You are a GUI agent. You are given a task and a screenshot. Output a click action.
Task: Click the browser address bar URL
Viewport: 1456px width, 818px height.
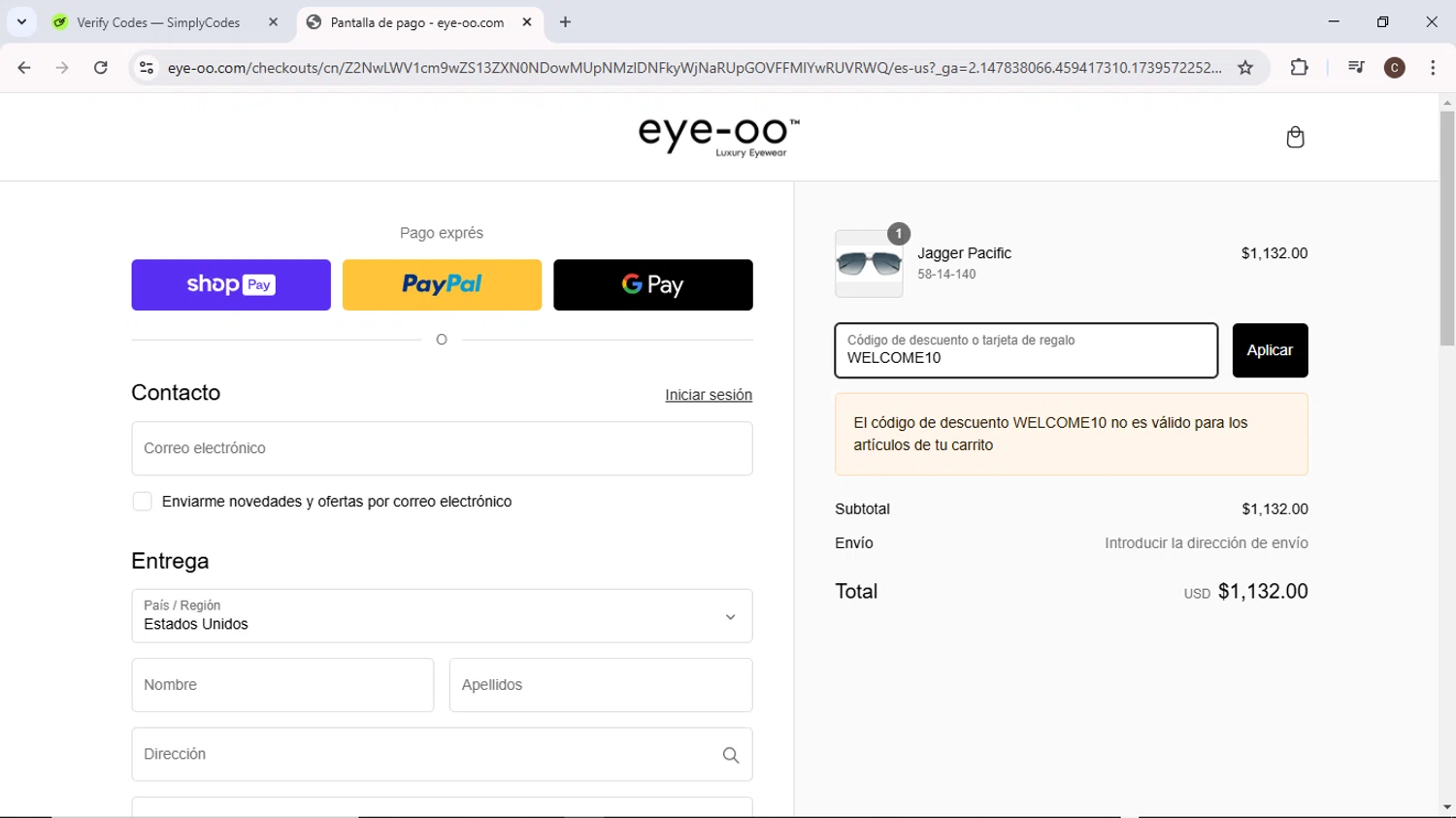click(x=694, y=68)
